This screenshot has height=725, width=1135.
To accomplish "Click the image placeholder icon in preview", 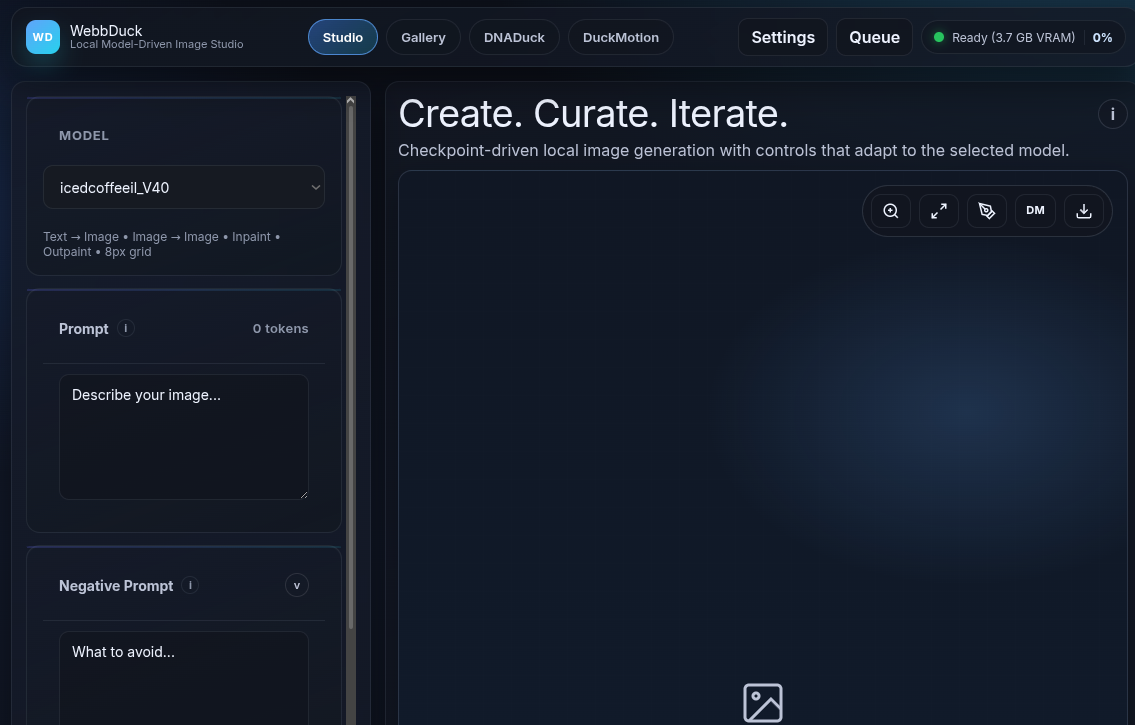I will [763, 703].
